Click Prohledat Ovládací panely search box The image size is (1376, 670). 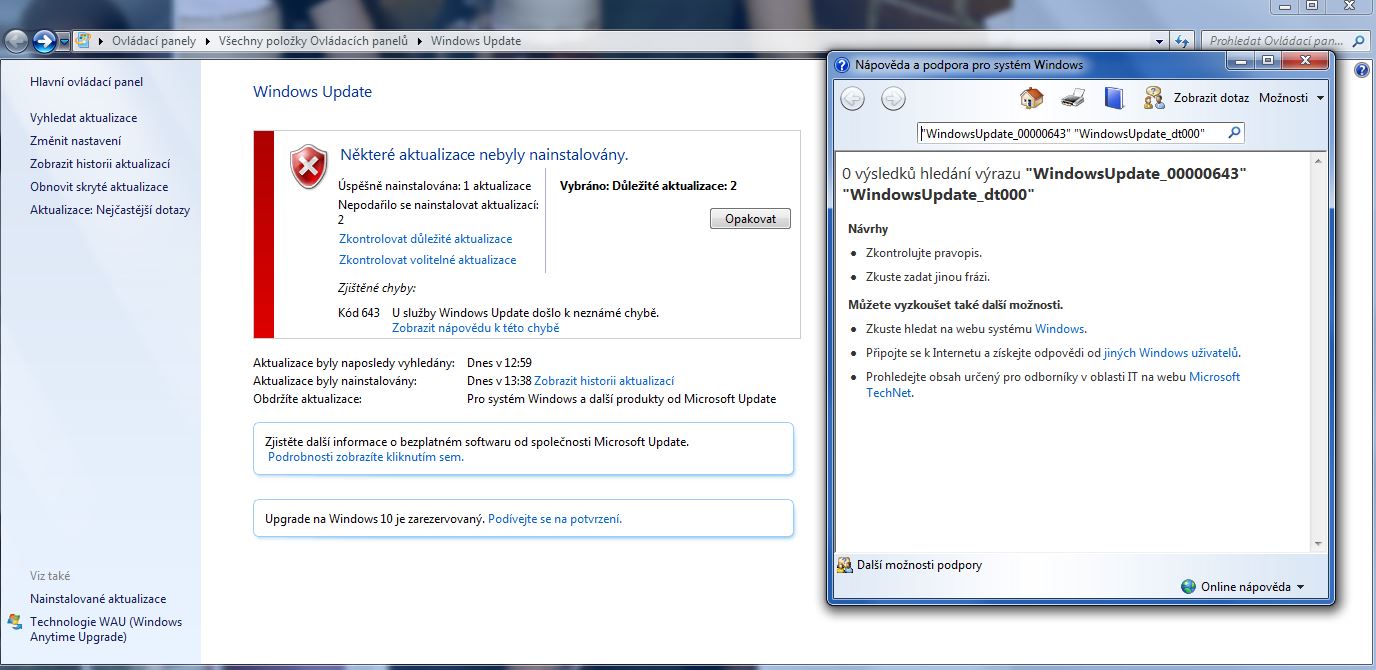[1276, 41]
